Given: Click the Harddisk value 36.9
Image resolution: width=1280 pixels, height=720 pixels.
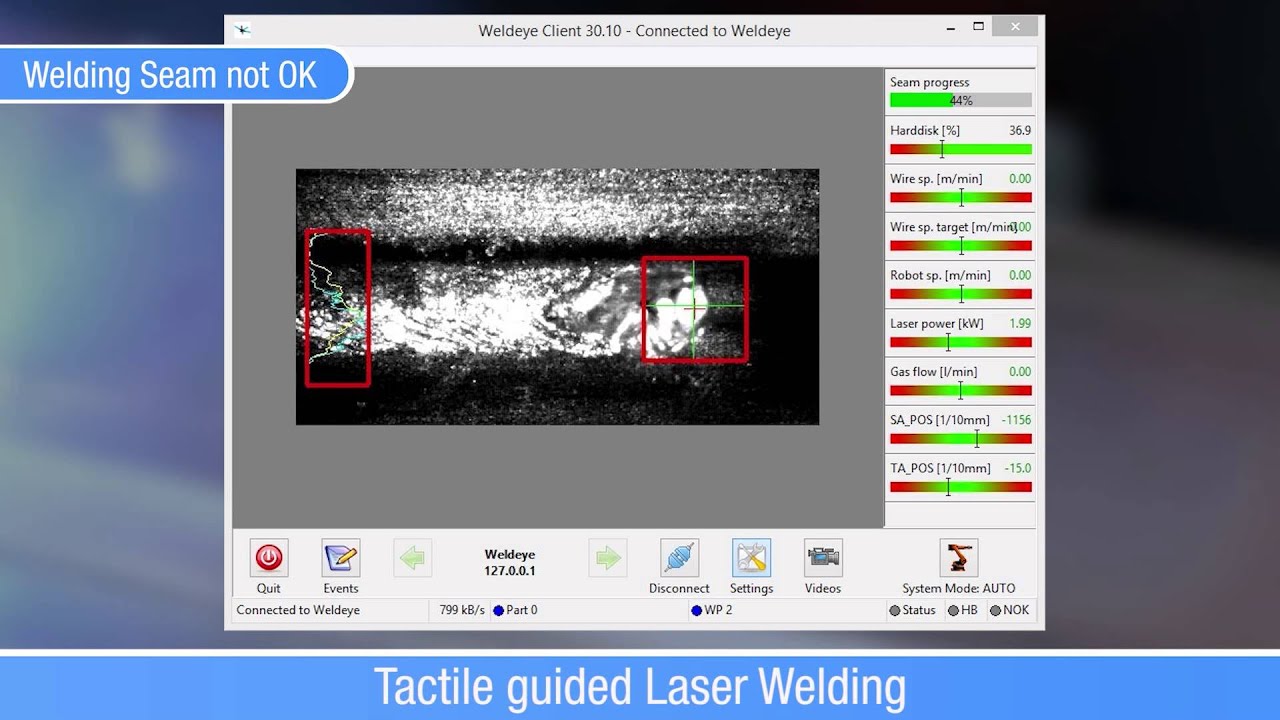Looking at the screenshot, I should pos(1020,131).
